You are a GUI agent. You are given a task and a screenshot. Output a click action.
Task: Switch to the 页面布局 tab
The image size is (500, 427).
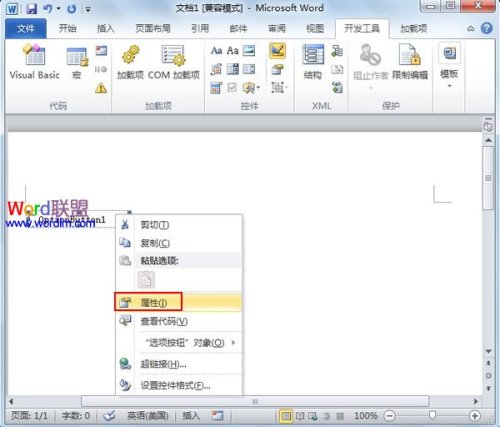point(153,28)
